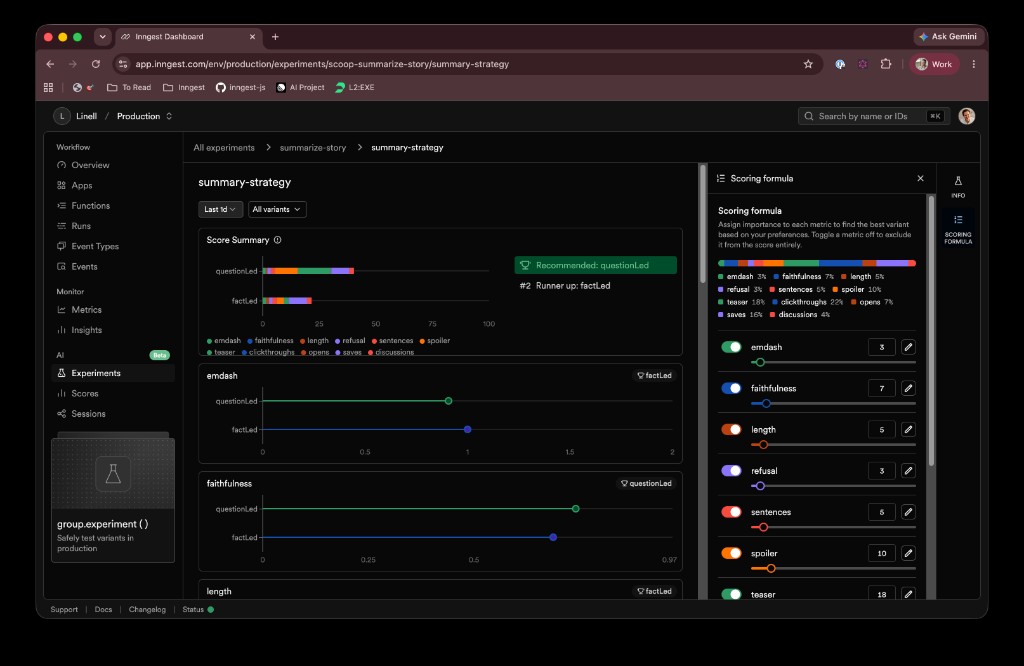This screenshot has height=666, width=1024.
Task: Open a new browser tab
Action: [x=275, y=37]
